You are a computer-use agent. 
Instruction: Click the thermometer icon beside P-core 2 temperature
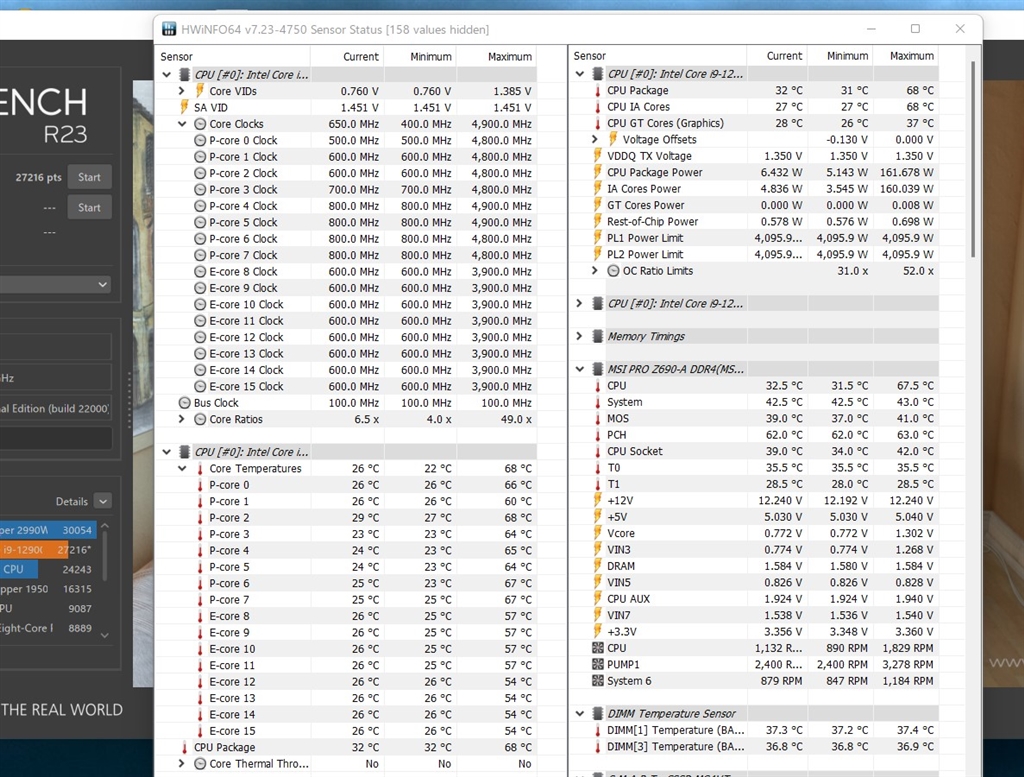tap(199, 518)
